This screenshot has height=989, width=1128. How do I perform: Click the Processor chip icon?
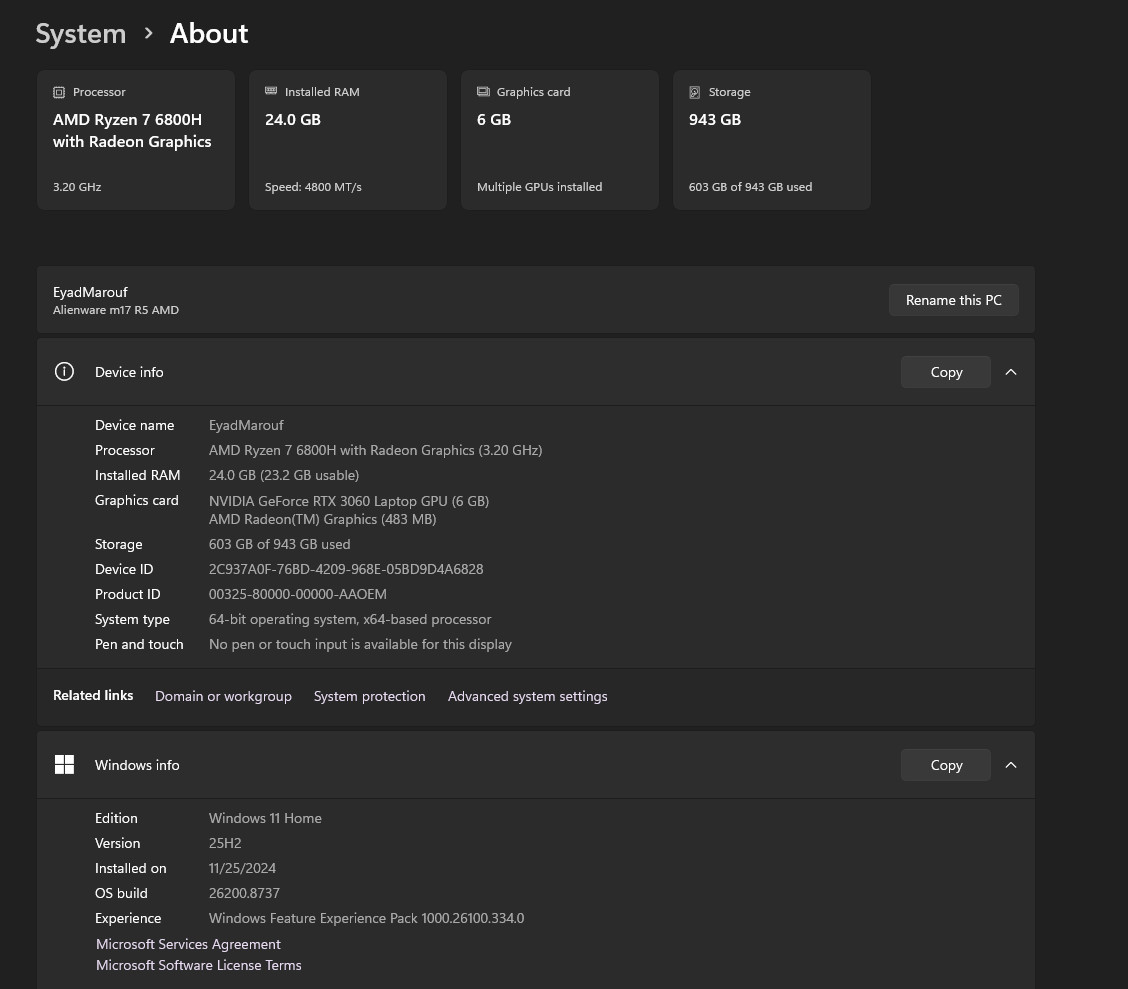[x=59, y=92]
